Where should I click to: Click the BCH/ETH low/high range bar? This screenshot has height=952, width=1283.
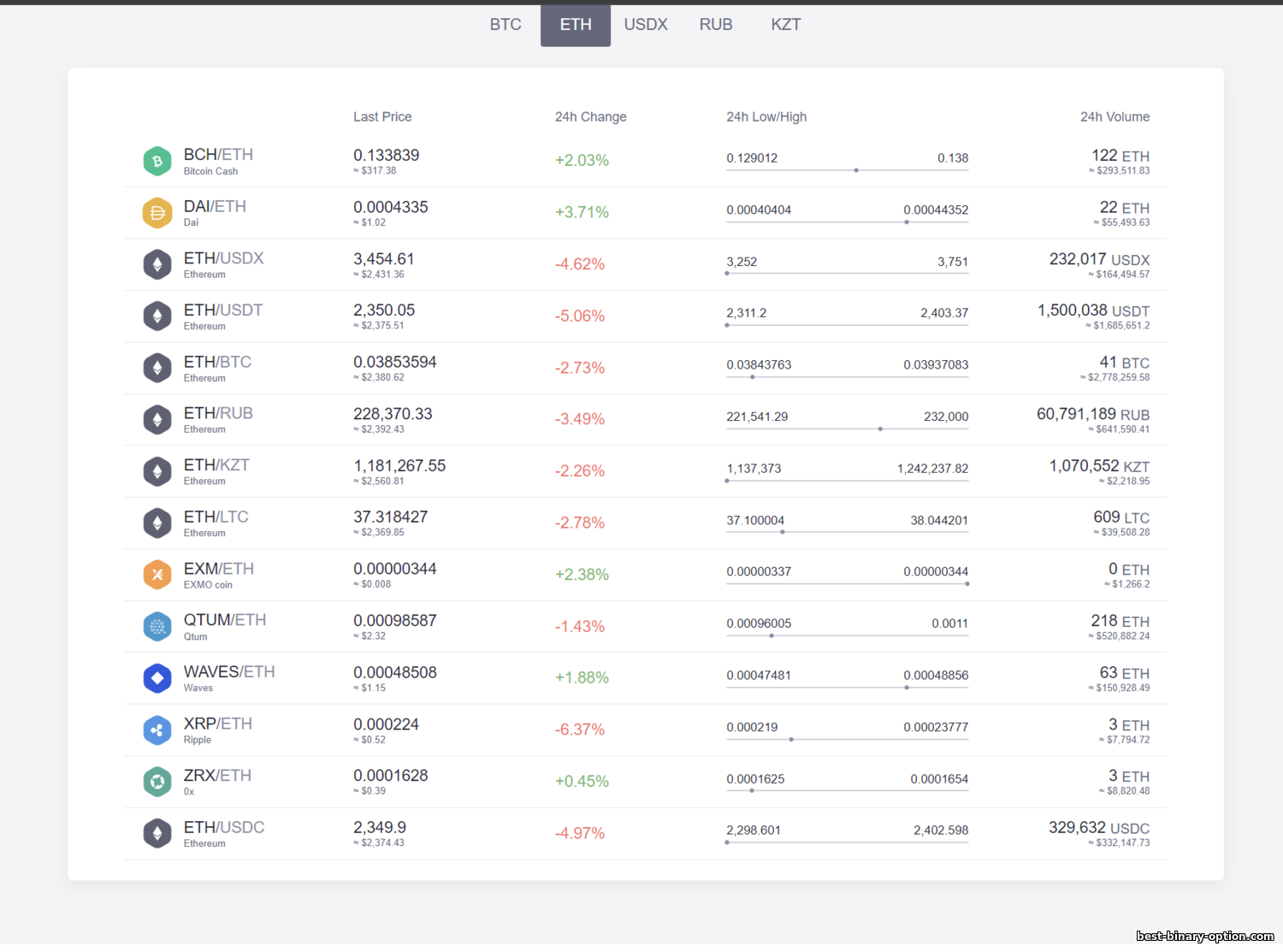coord(848,170)
